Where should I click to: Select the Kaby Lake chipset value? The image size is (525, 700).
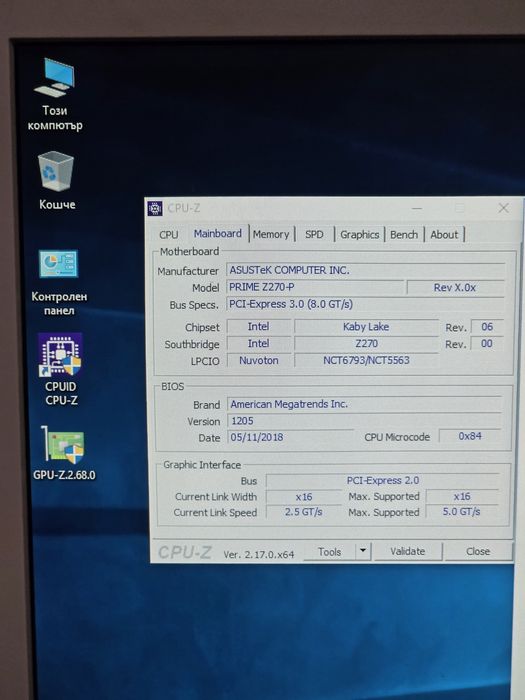(366, 327)
